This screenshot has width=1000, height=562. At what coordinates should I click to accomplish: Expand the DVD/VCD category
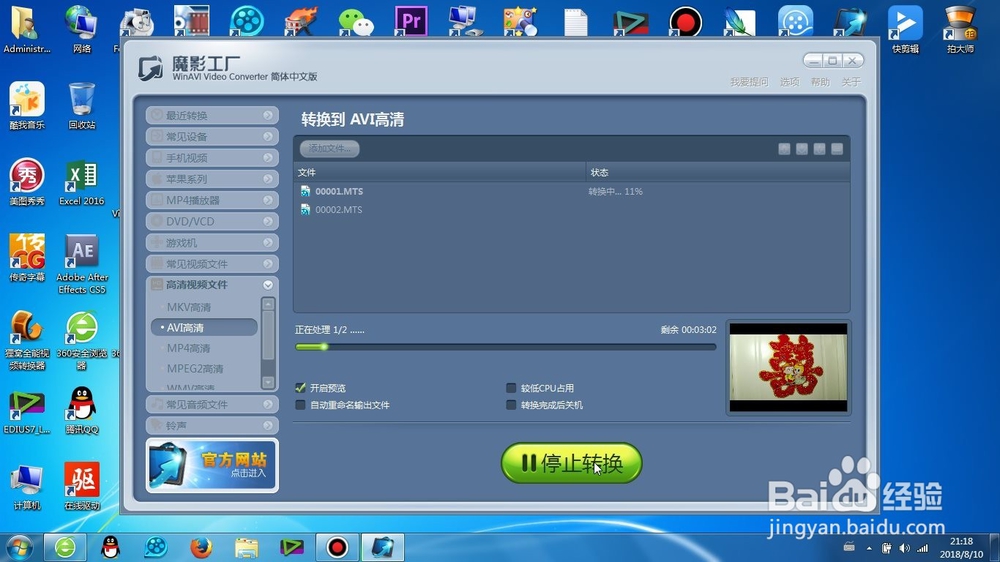[212, 221]
